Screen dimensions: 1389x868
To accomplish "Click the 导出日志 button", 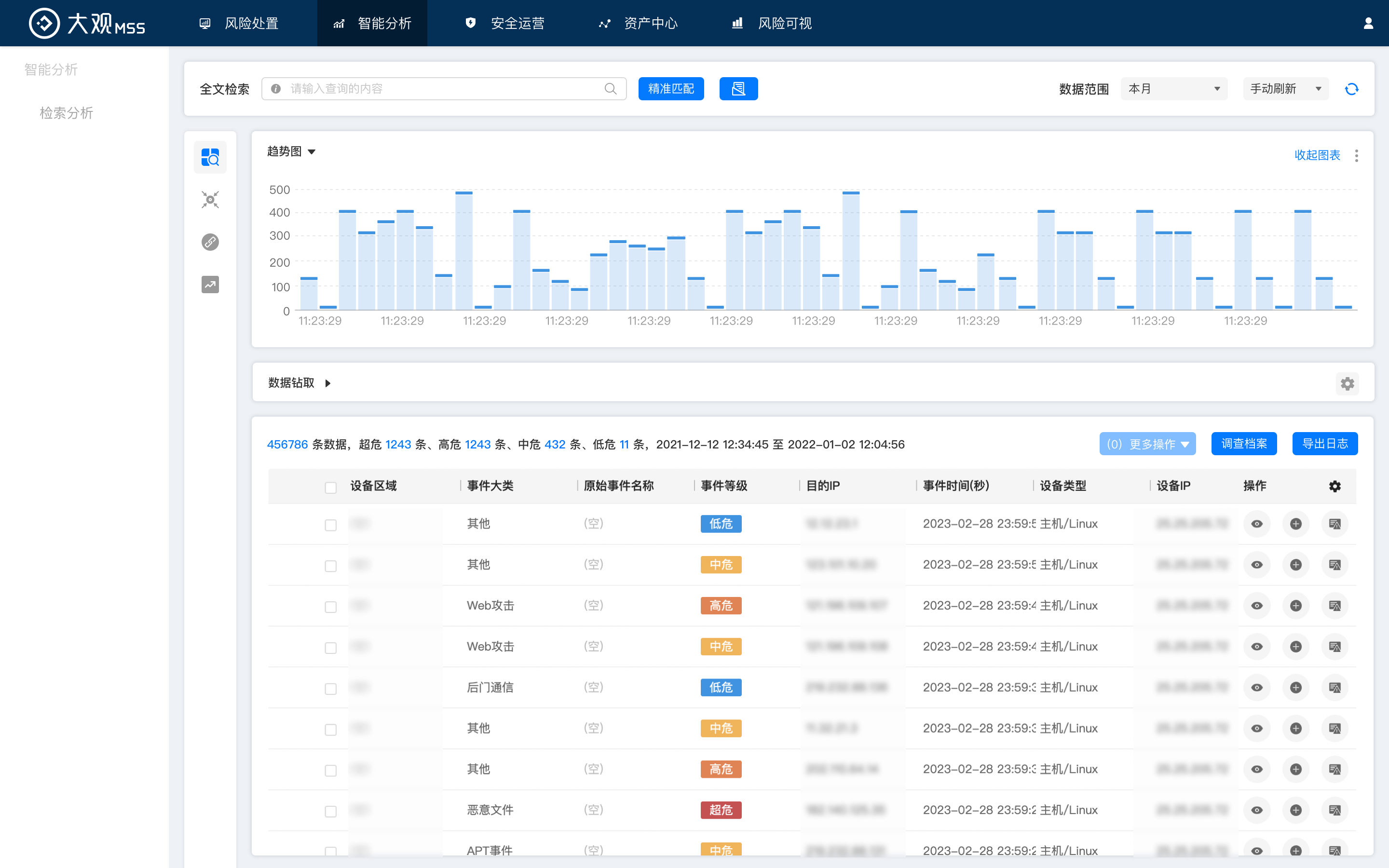I will coord(1325,444).
